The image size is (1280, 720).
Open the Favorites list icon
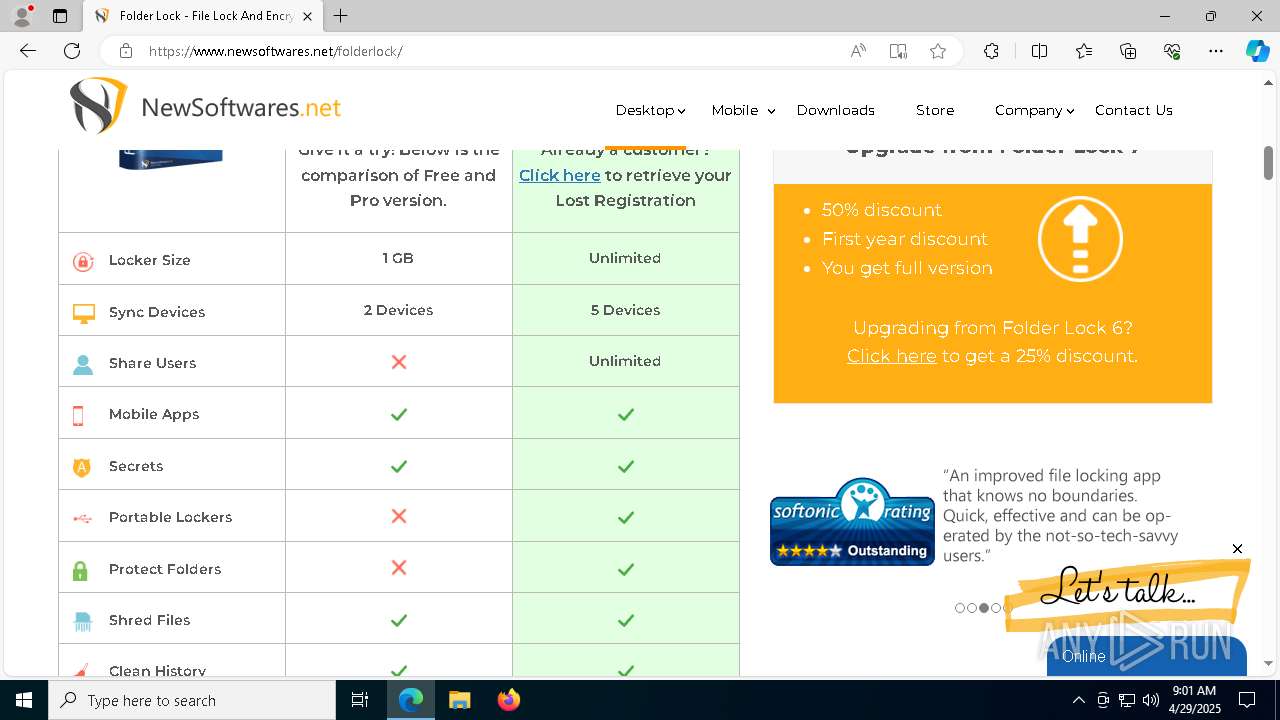coord(1084,51)
